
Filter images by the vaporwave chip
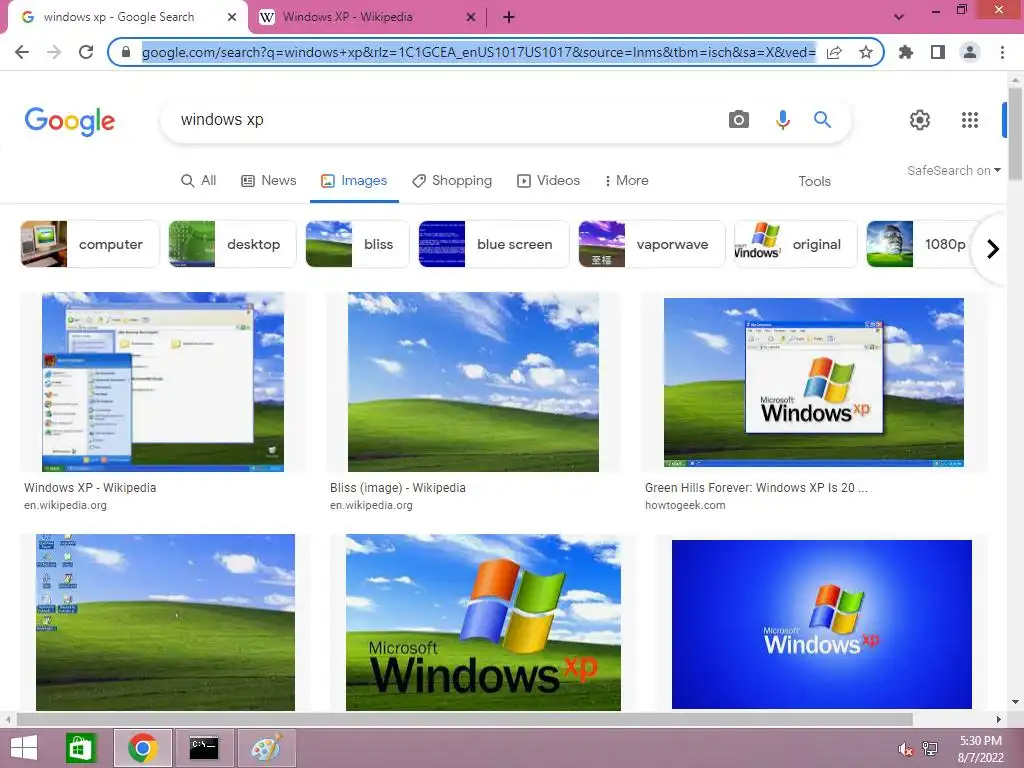[x=652, y=244]
